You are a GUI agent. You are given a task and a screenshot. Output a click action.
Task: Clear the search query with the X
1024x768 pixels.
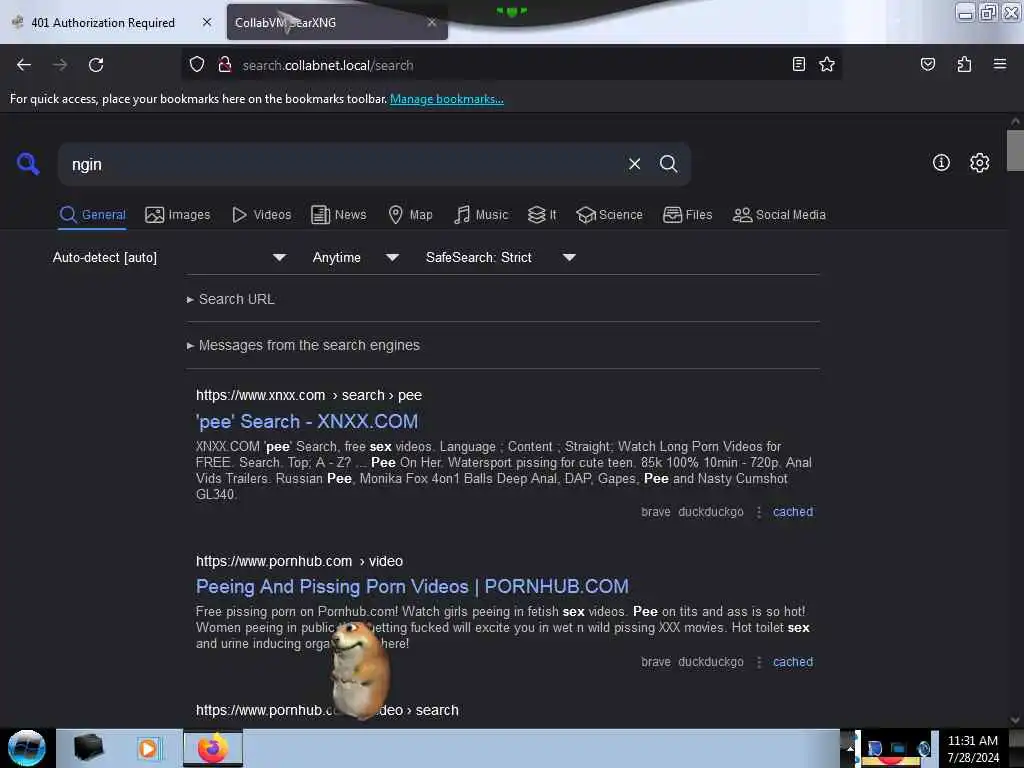coord(634,164)
